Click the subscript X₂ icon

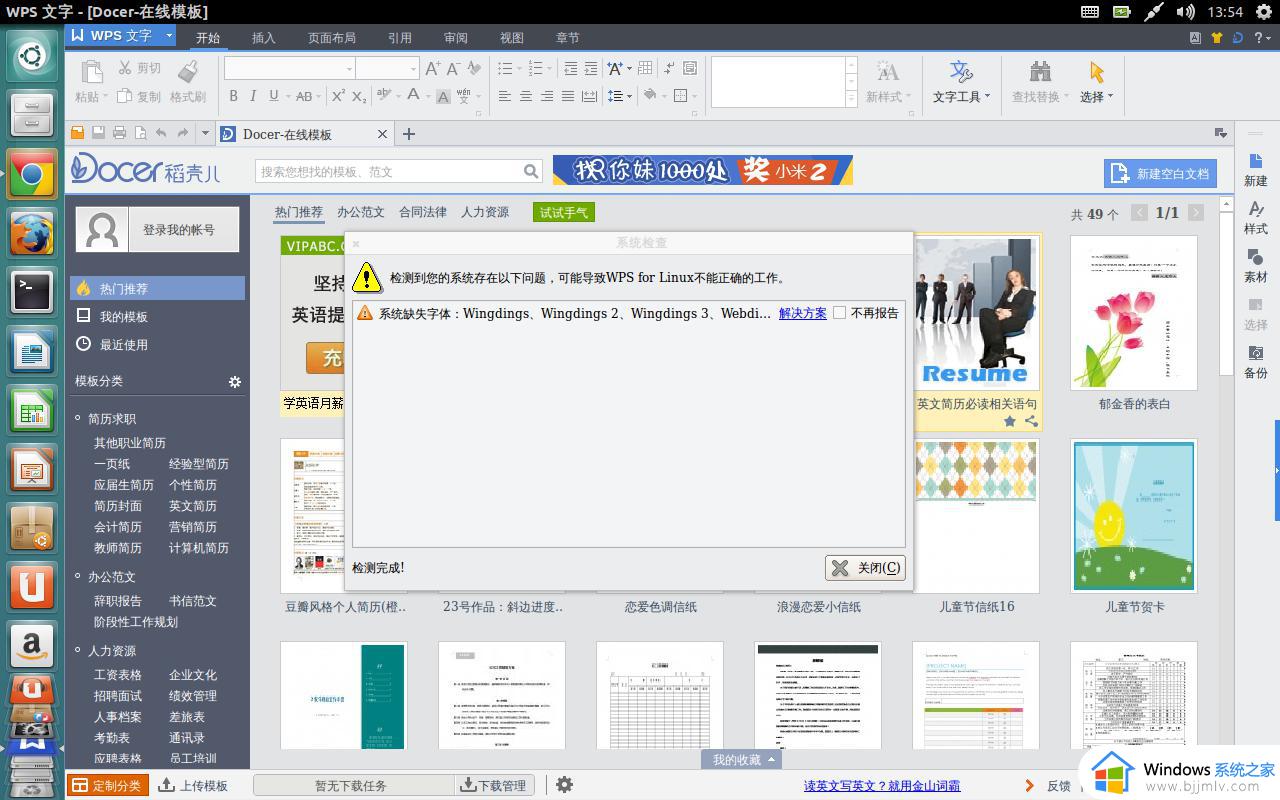coord(359,96)
